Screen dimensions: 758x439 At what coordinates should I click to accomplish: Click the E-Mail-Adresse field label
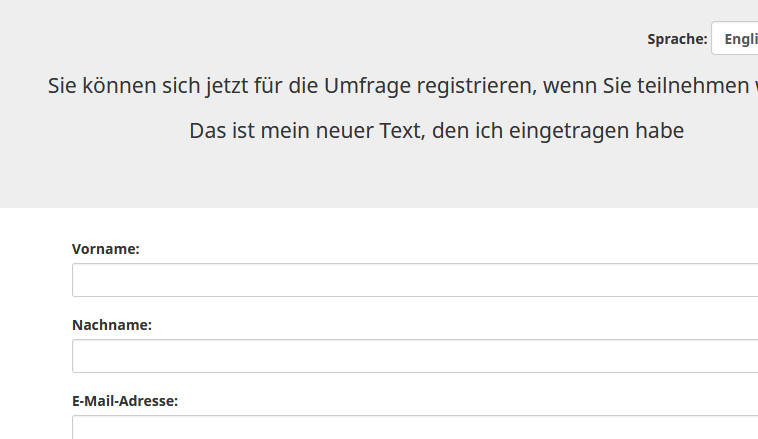click(x=125, y=401)
